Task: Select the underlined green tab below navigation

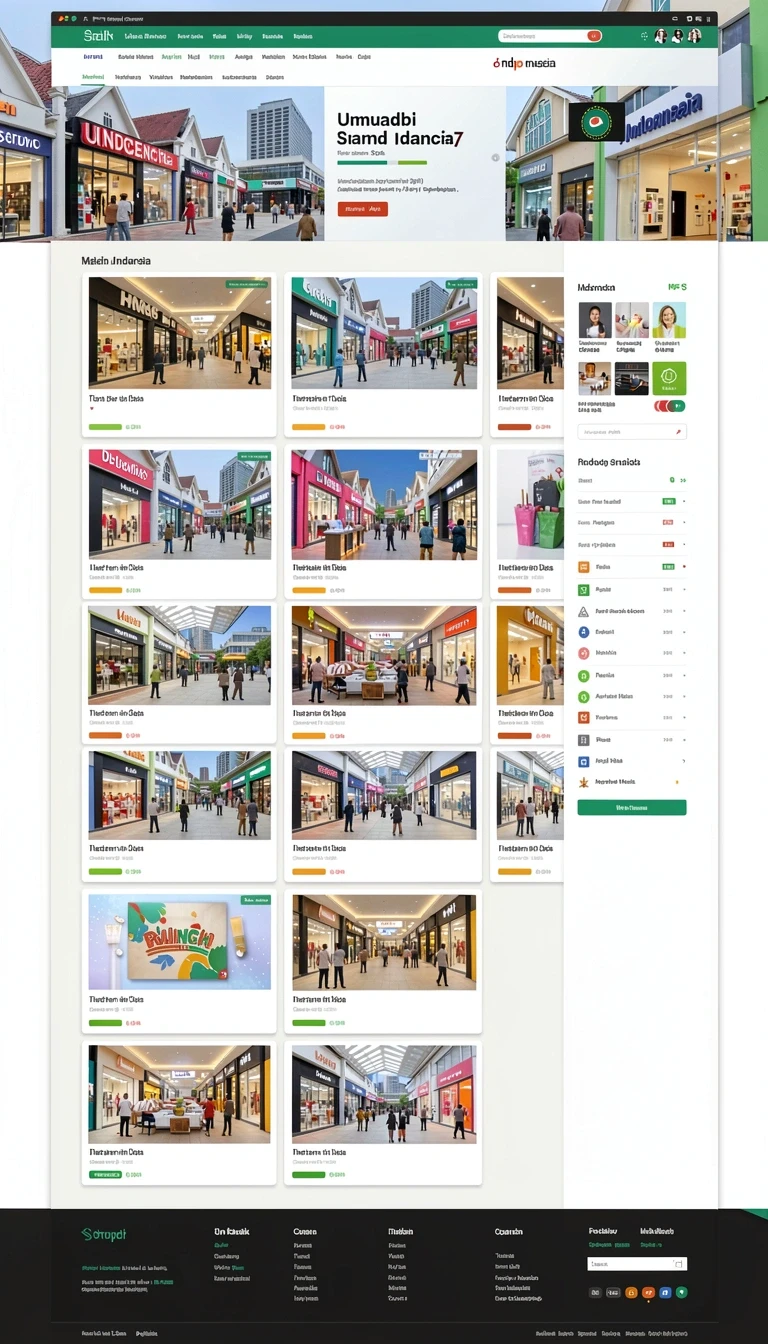Action: [x=93, y=77]
